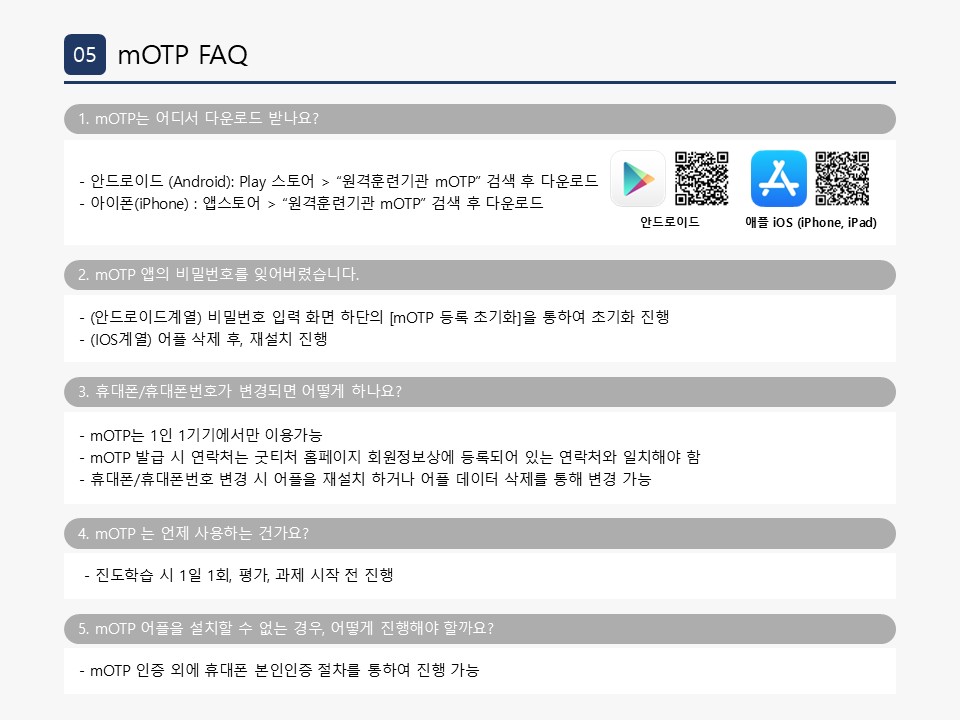Click the line 'mOTP는 1인 1기기에서만 이용가능'
Image resolution: width=960 pixels, height=720 pixels.
pos(201,435)
